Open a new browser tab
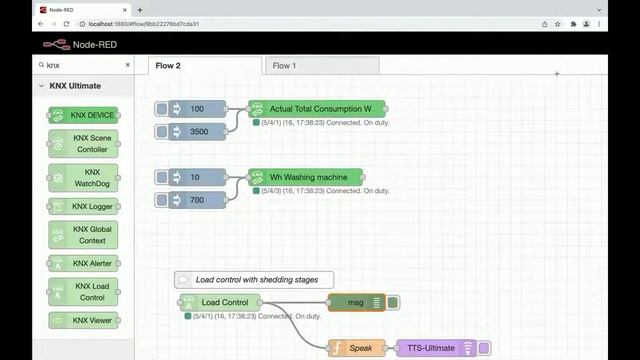Image resolution: width=640 pixels, height=360 pixels. 140,10
